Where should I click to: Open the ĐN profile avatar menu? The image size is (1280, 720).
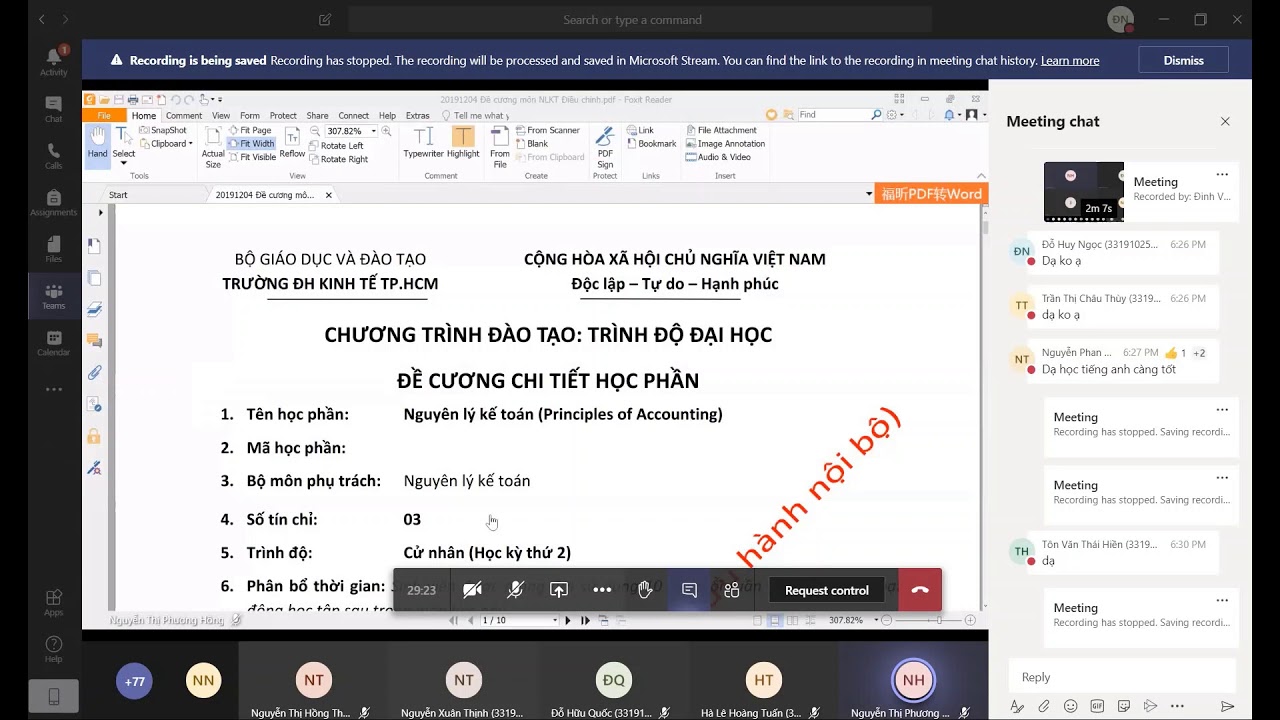pyautogui.click(x=1121, y=19)
